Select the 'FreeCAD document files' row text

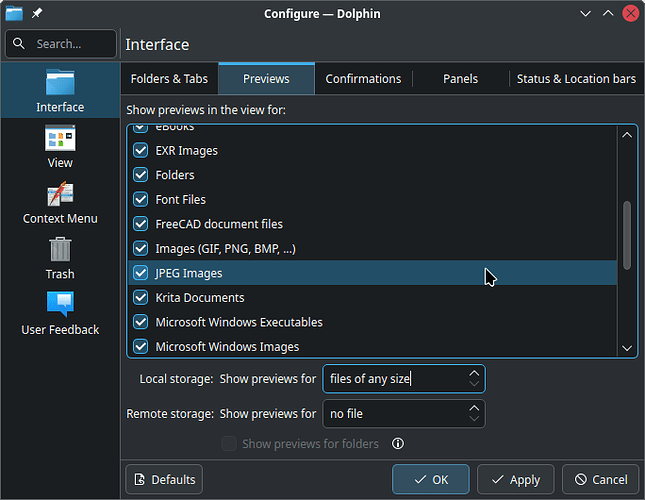click(219, 224)
